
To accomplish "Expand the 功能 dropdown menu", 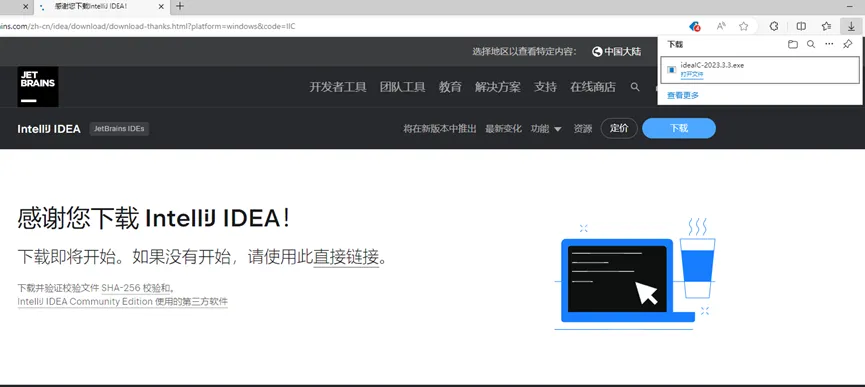I will click(x=546, y=128).
